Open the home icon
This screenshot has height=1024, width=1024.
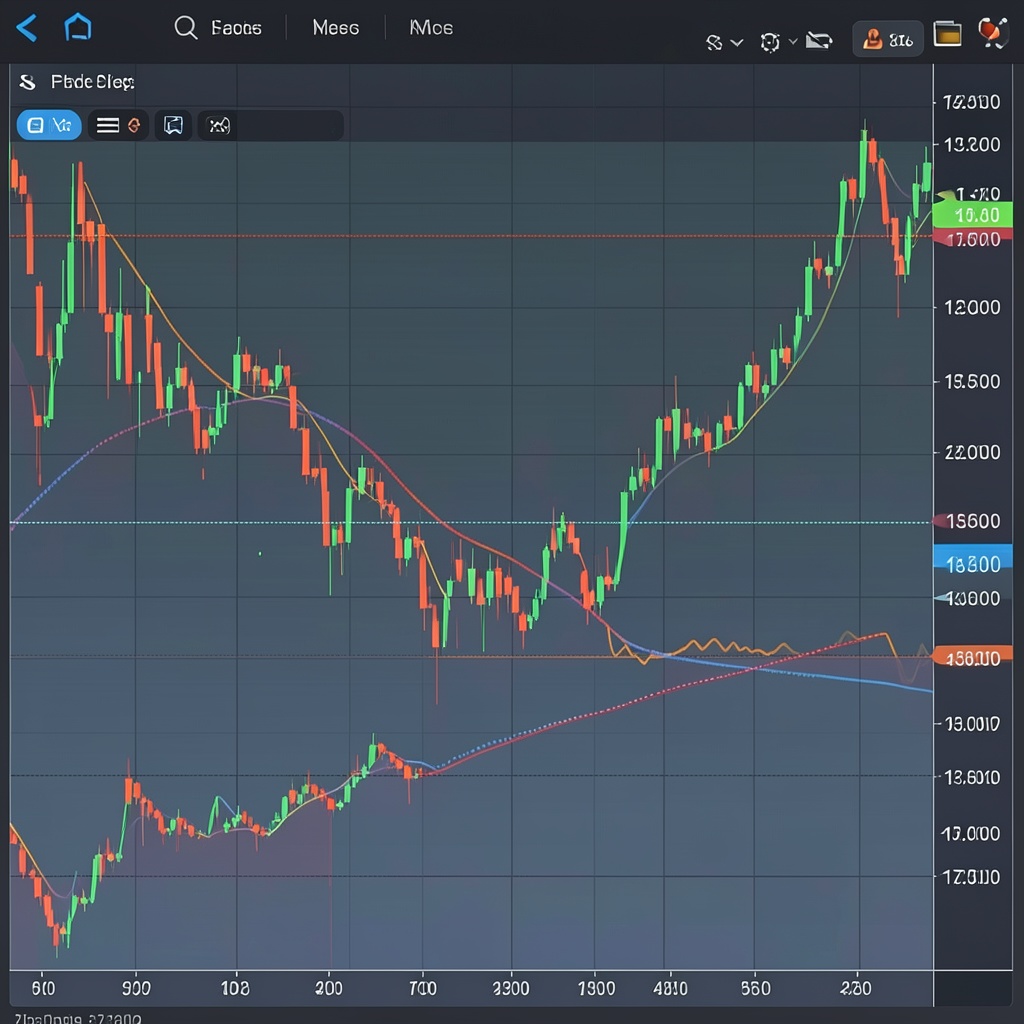pos(78,27)
